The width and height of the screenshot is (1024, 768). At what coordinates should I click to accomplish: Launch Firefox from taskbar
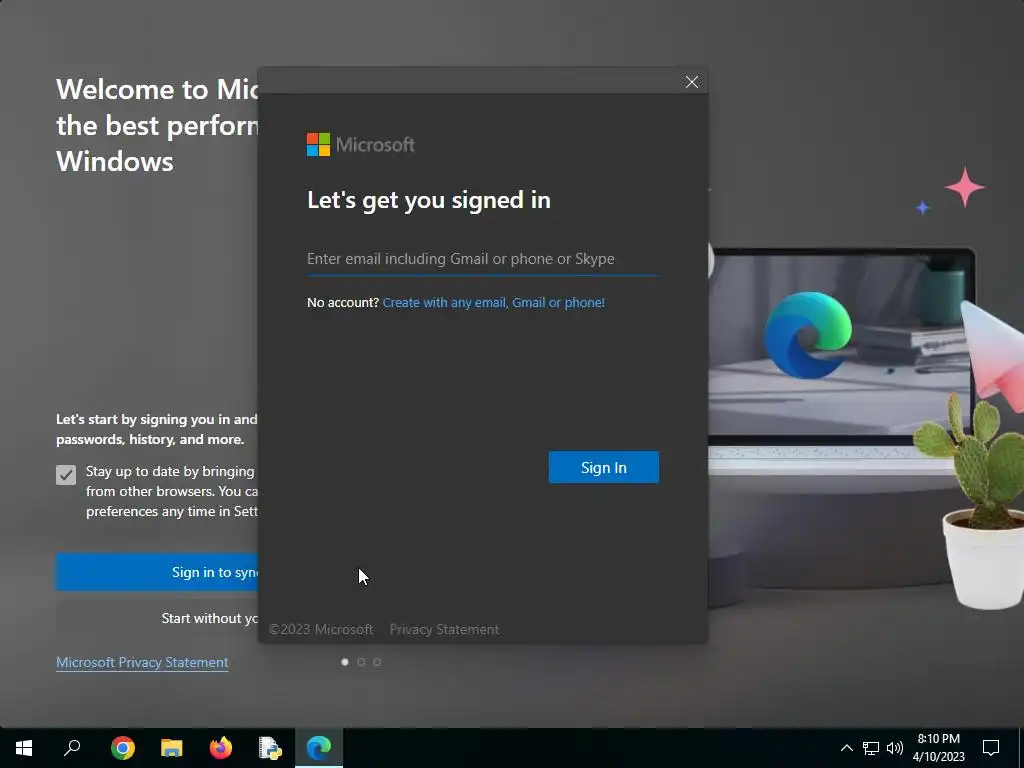pos(221,748)
